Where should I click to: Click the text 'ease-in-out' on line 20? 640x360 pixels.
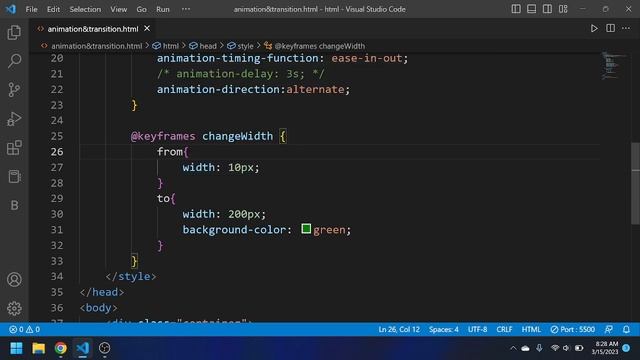point(367,58)
